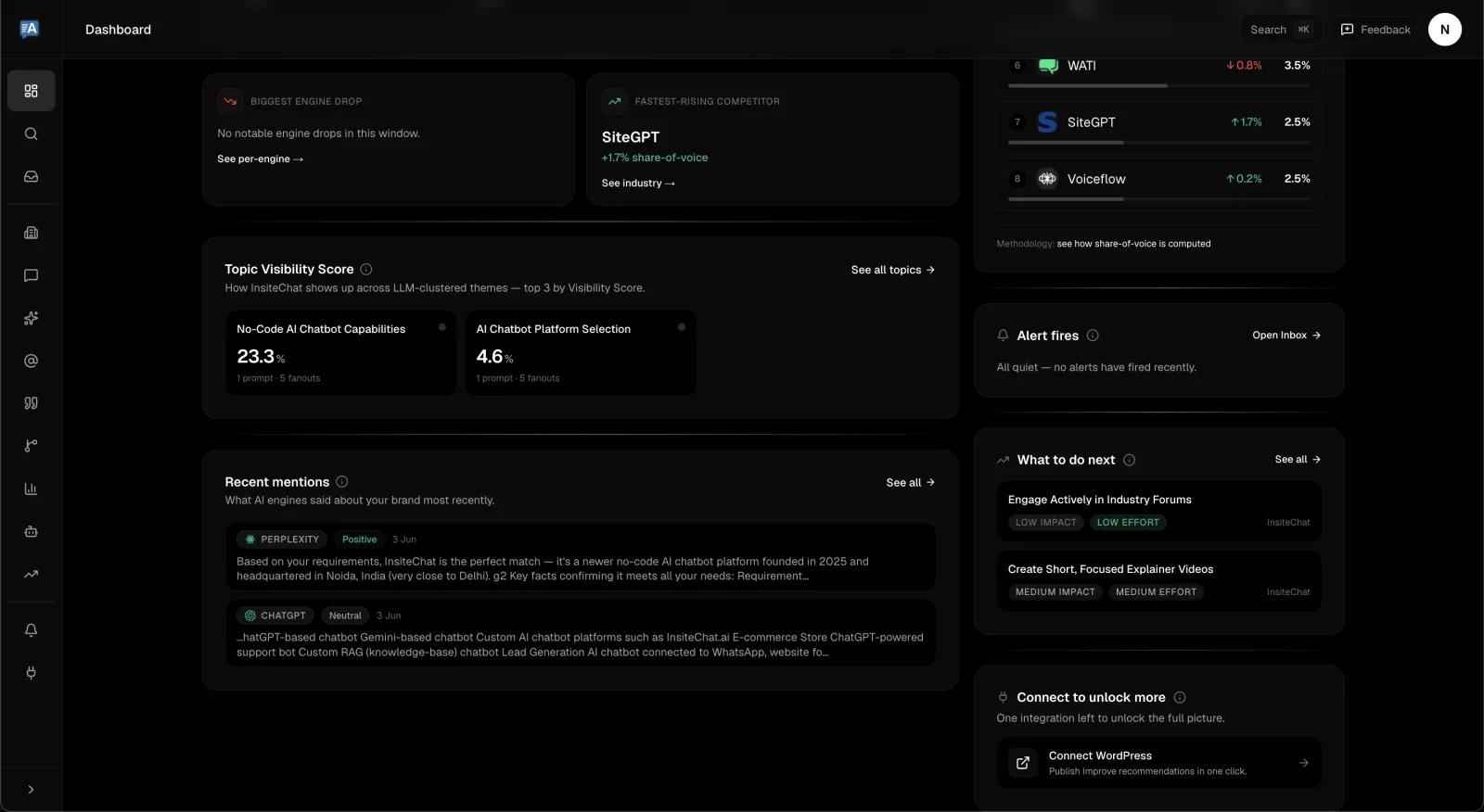Open the sparkles icon in sidebar
The width and height of the screenshot is (1484, 812).
(x=31, y=318)
